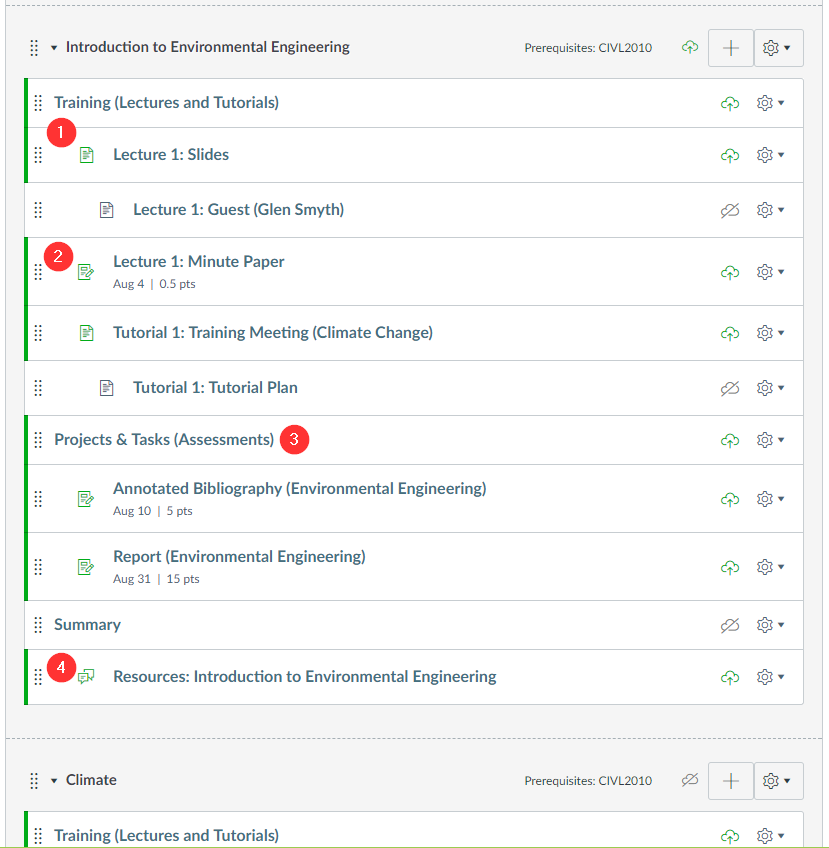Screen dimensions: 829x848
Task: Open the Annotated Bibliography (Environmental Engineering) assignment
Action: 299,488
